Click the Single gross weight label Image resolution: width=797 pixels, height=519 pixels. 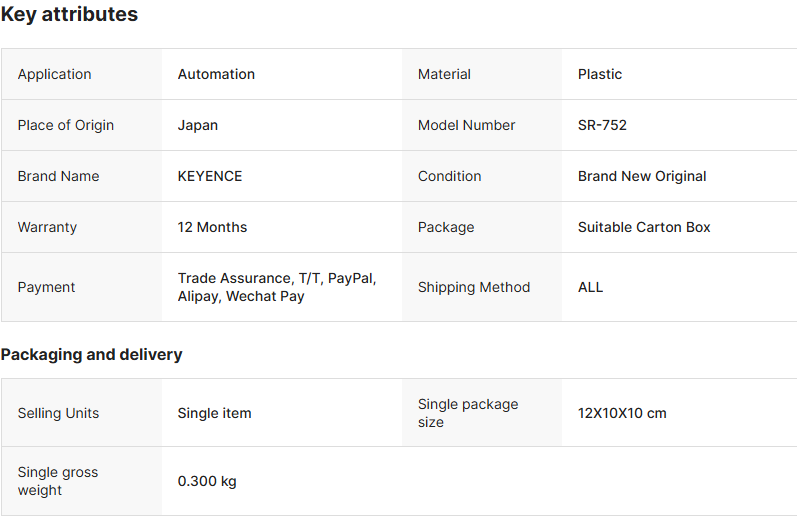(x=58, y=481)
